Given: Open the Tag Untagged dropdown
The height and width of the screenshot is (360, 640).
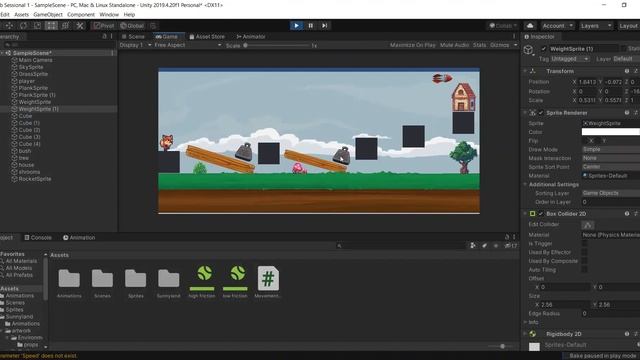Looking at the screenshot, I should [x=570, y=59].
